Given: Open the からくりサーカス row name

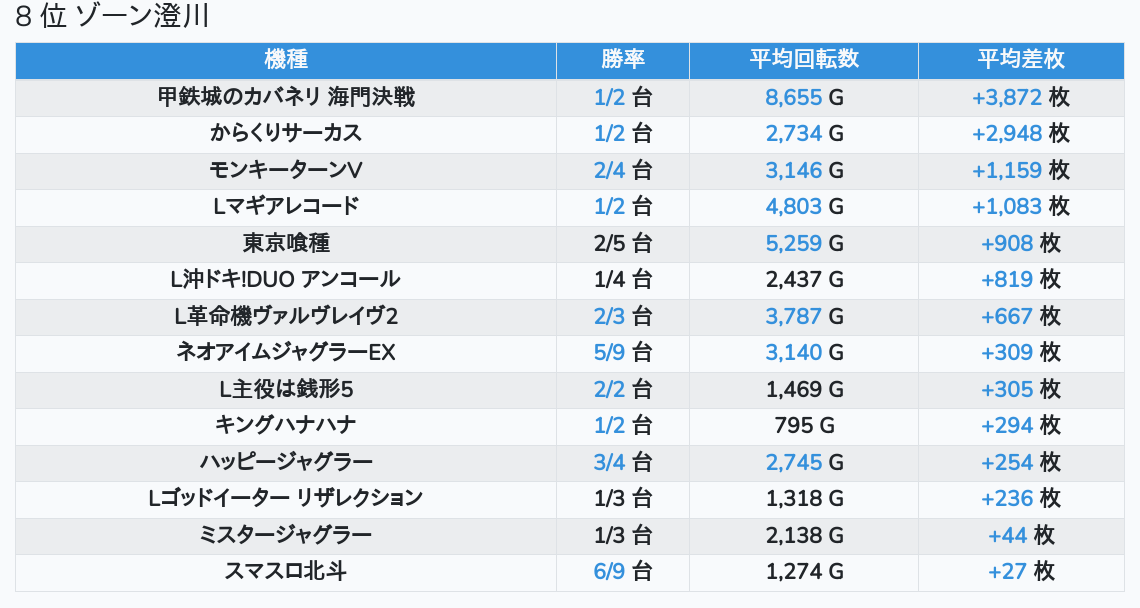Looking at the screenshot, I should coord(286,133).
